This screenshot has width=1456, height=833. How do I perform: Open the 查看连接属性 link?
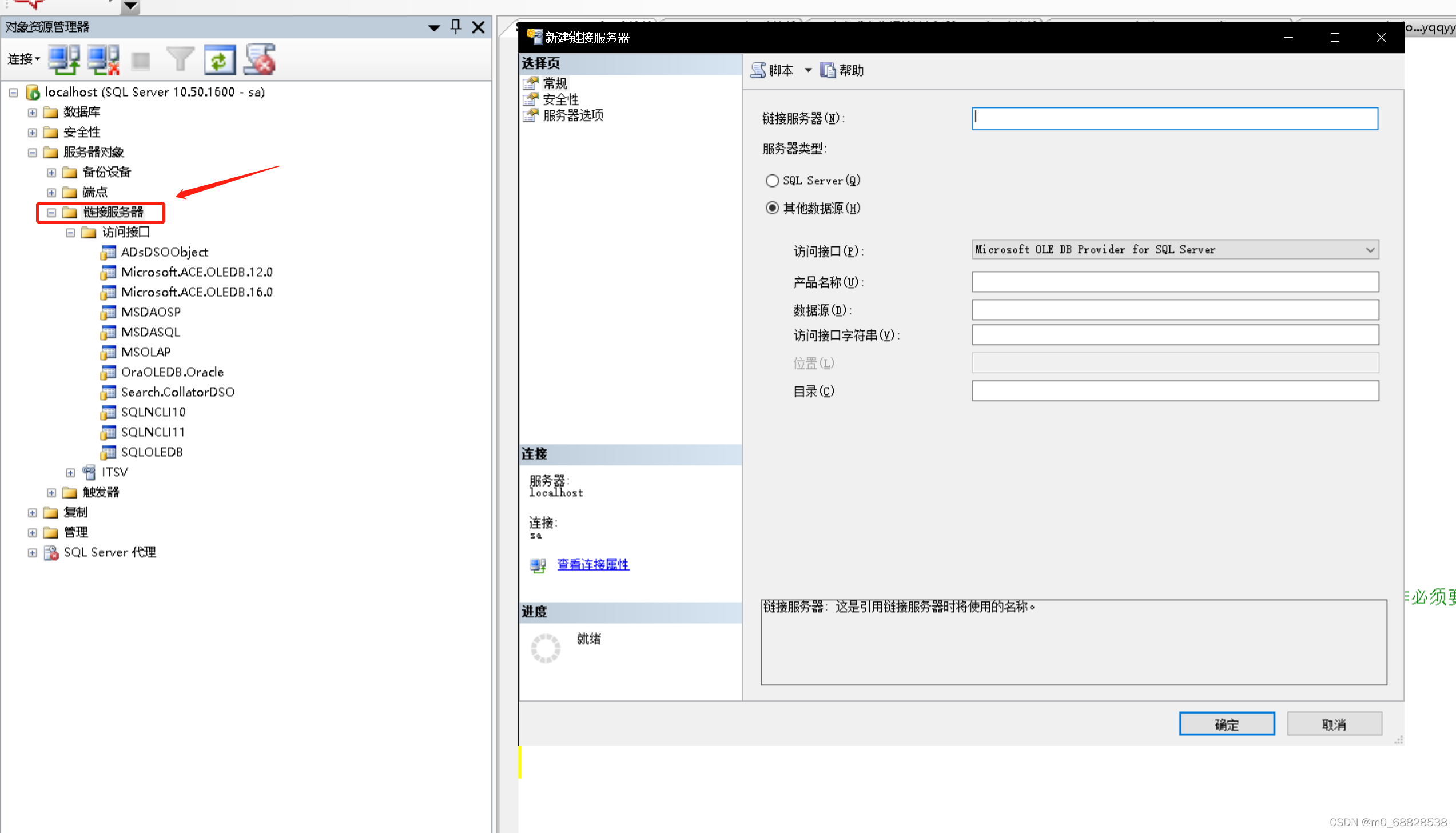tap(592, 565)
